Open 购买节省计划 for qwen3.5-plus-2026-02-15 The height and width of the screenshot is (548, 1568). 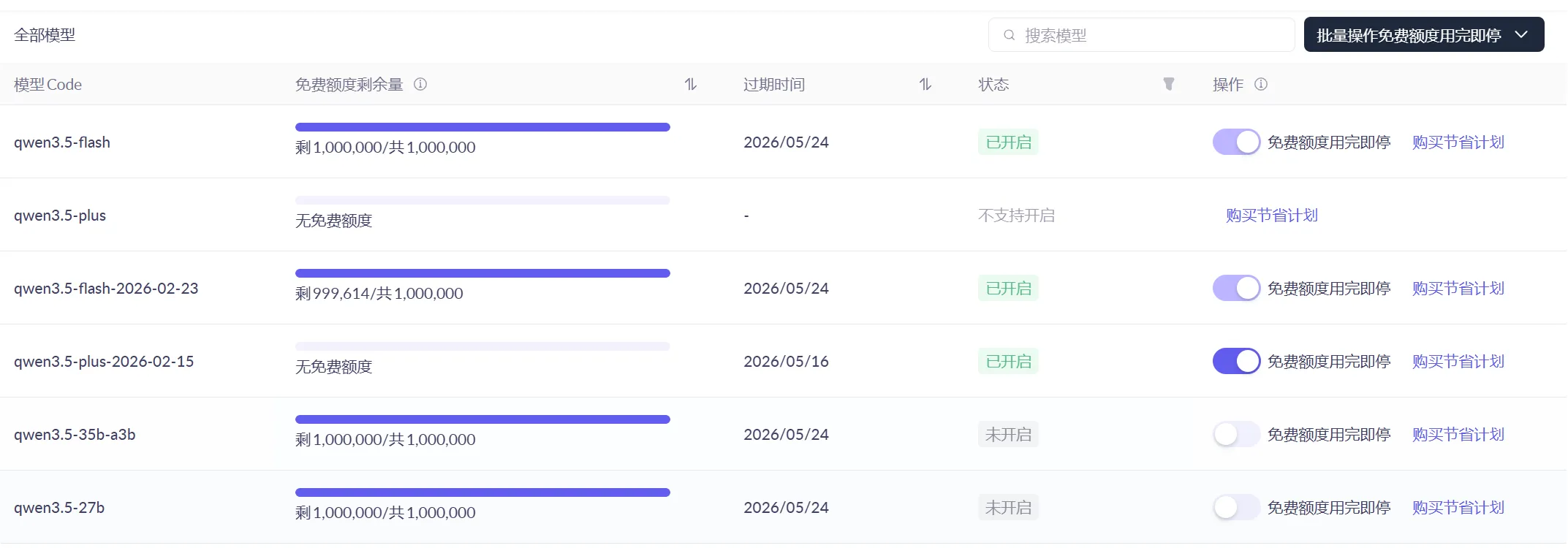(1458, 361)
